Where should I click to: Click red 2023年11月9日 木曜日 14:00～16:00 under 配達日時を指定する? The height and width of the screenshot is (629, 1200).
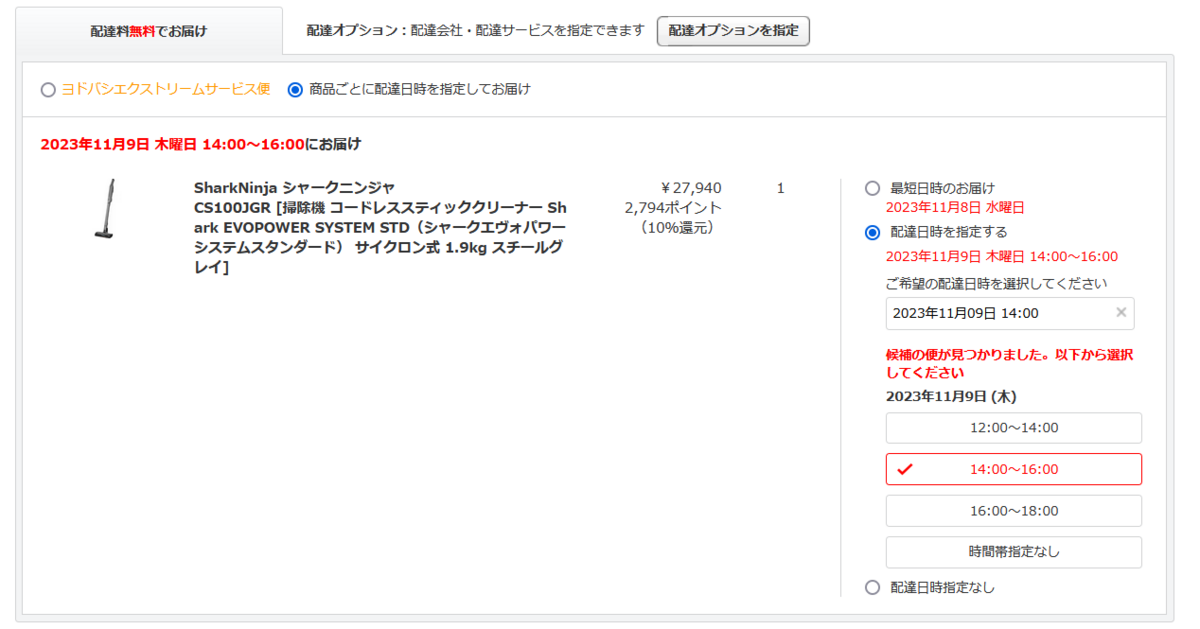click(1002, 257)
